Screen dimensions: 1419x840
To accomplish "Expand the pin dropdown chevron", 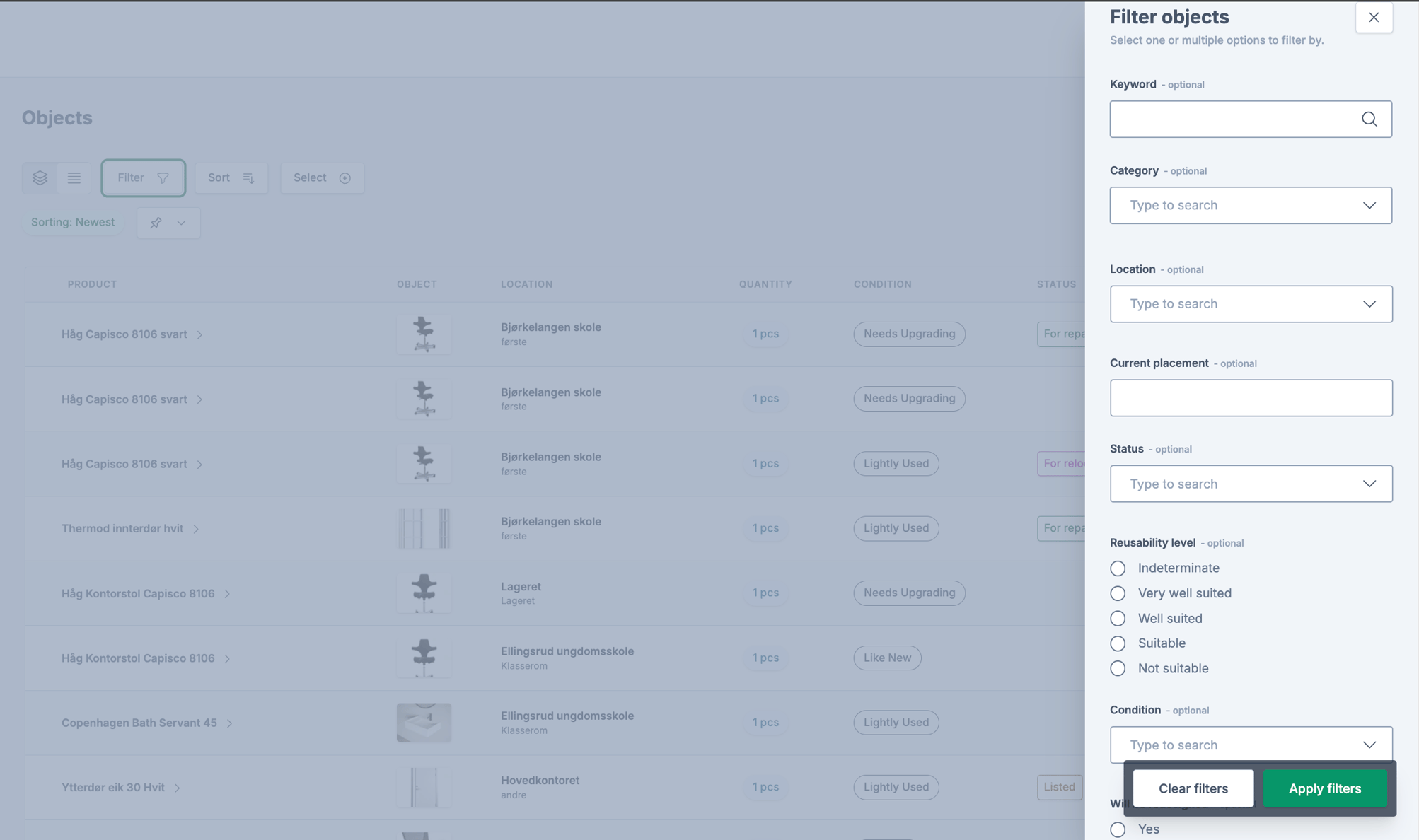I will pos(181,223).
